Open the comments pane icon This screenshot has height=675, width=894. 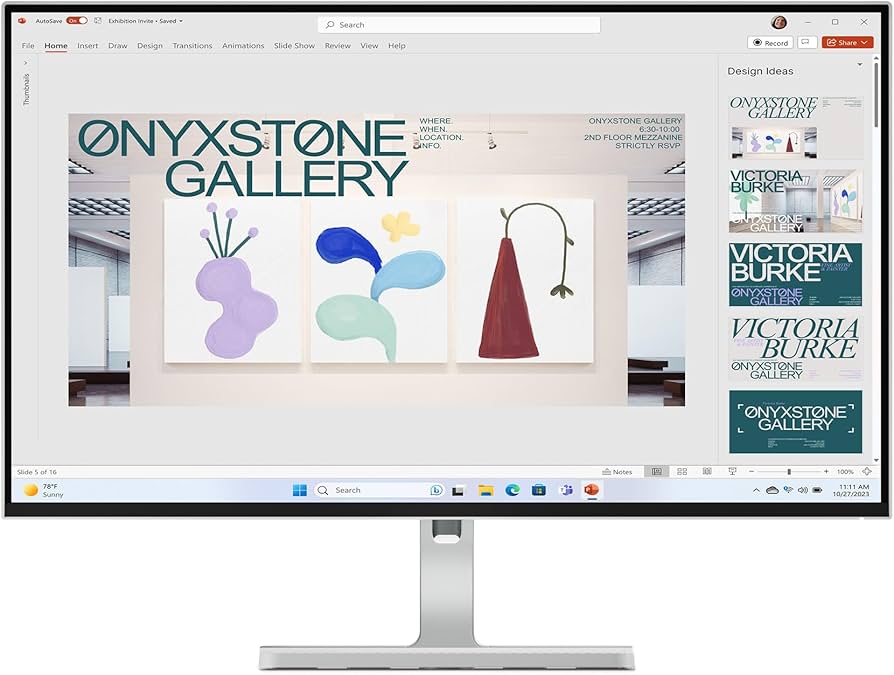coord(807,43)
